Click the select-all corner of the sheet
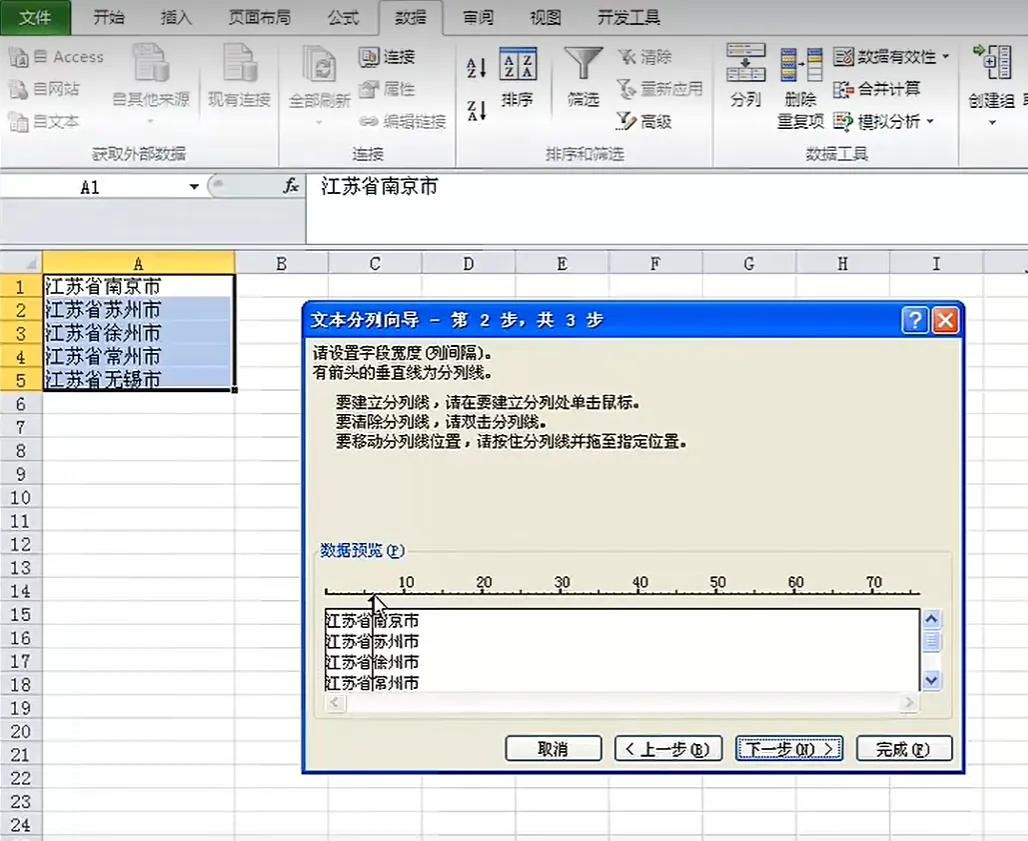This screenshot has width=1028, height=841. pos(22,264)
